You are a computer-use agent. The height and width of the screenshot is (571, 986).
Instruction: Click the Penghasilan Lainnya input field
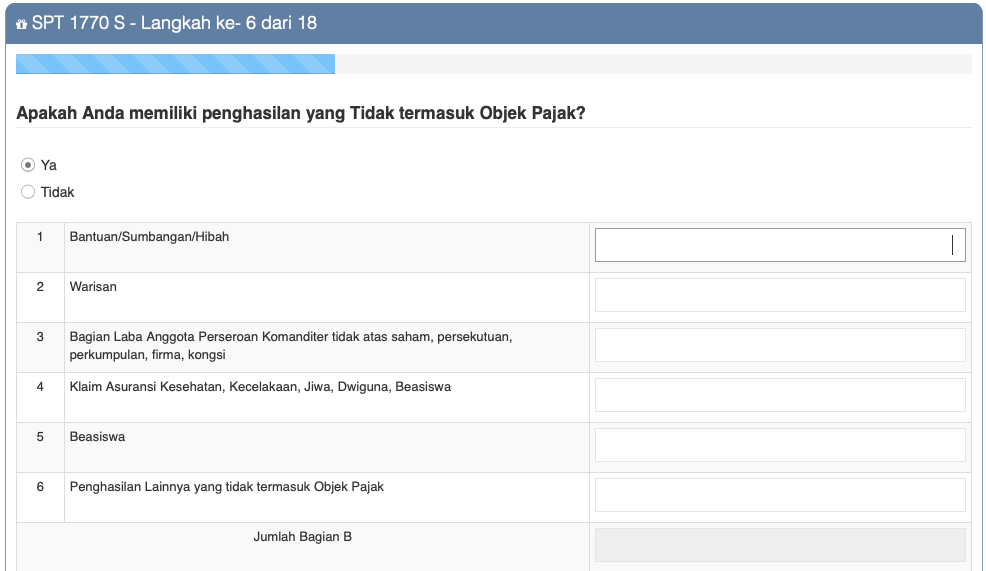pos(779,495)
